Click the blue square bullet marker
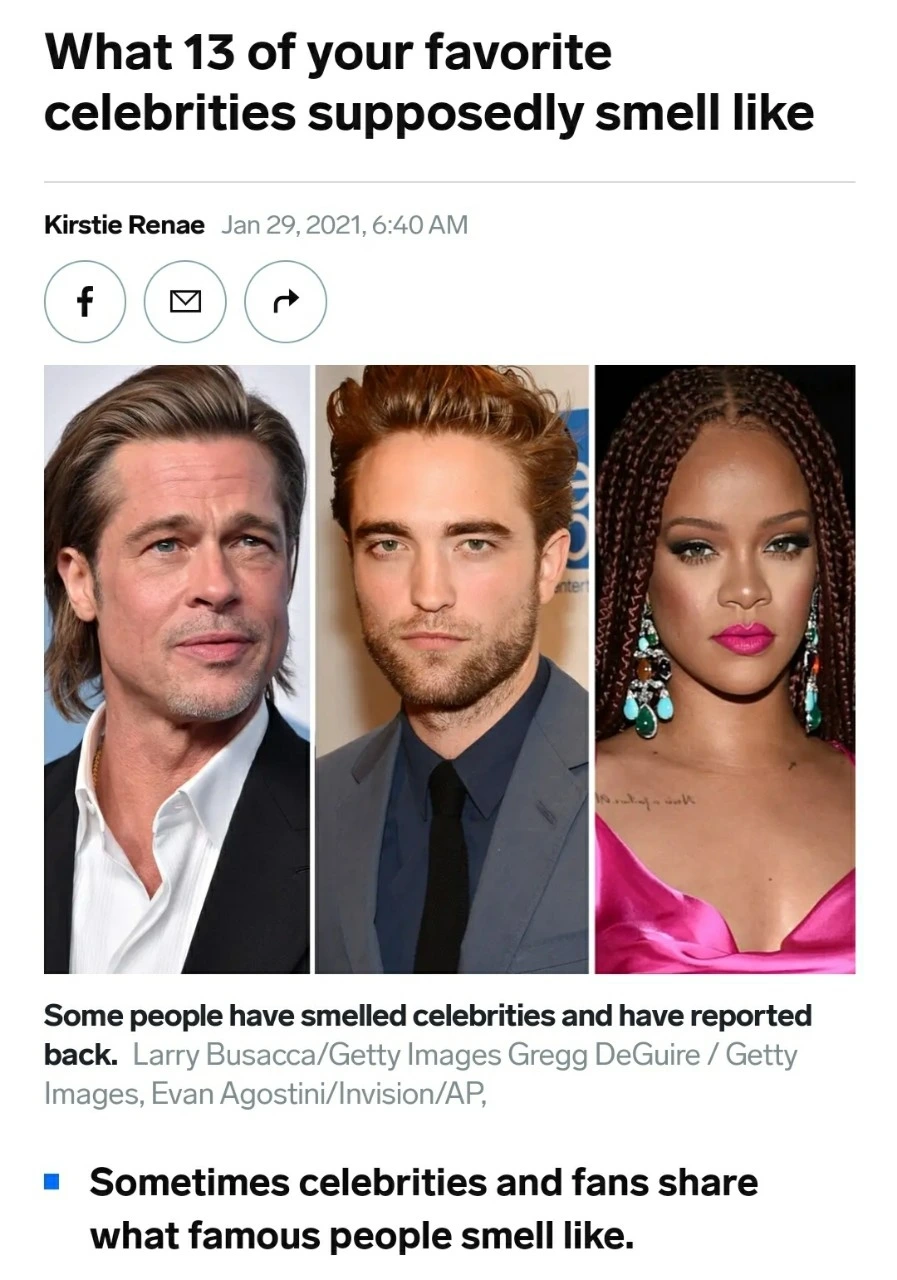The width and height of the screenshot is (897, 1280). tap(53, 1183)
